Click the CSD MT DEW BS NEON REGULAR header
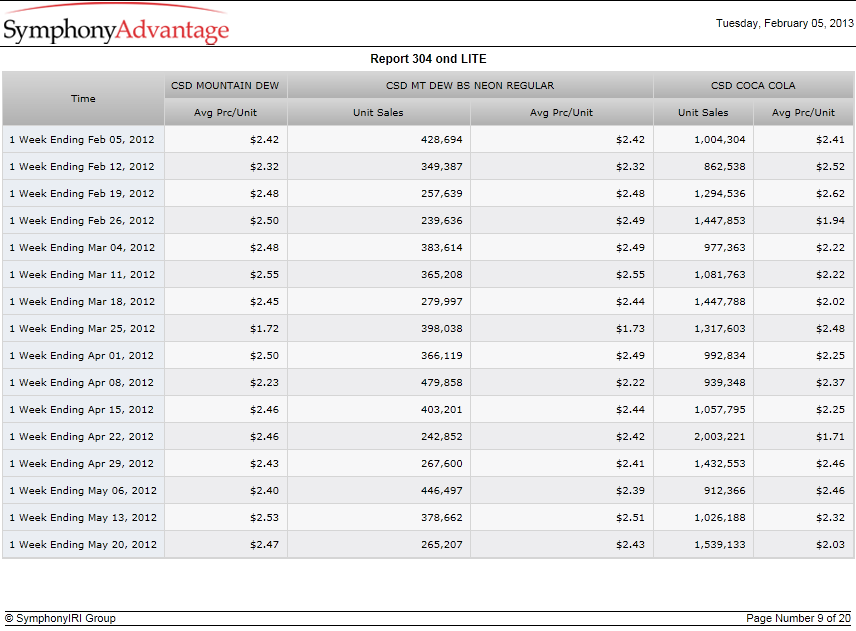 470,86
